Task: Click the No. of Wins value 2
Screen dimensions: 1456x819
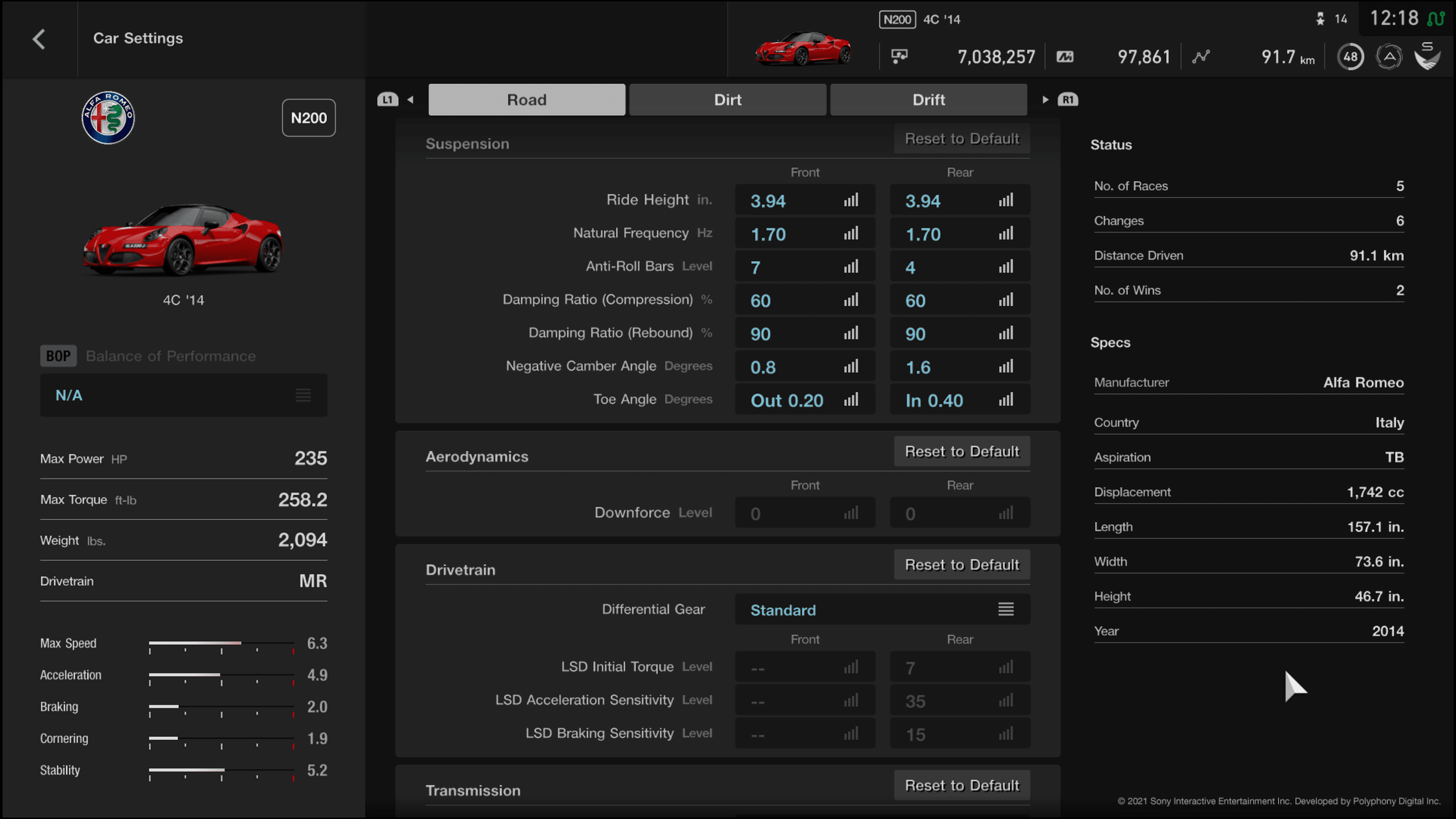Action: (1400, 290)
